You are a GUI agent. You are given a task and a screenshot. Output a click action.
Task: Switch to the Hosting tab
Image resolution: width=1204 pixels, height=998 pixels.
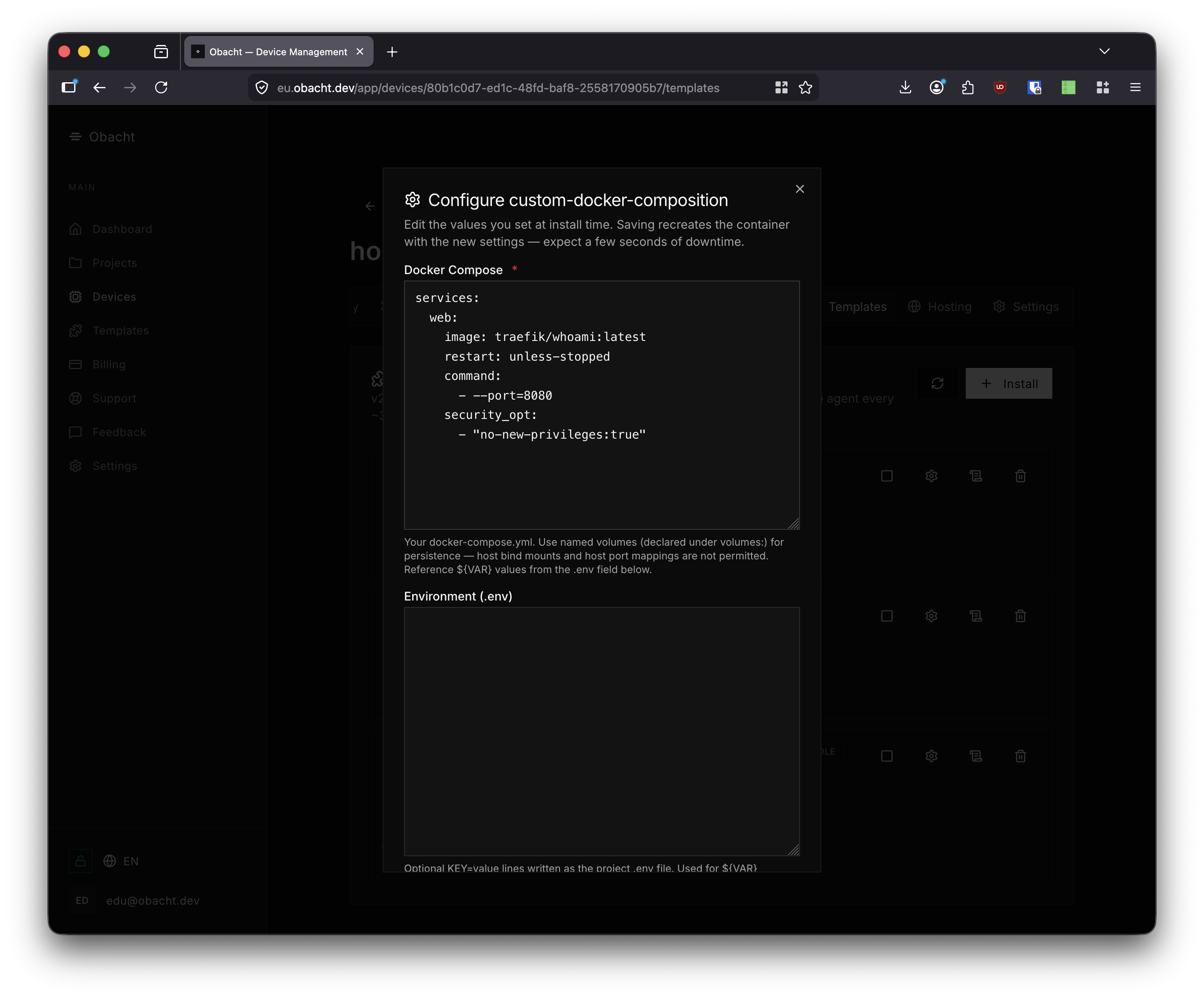(940, 307)
